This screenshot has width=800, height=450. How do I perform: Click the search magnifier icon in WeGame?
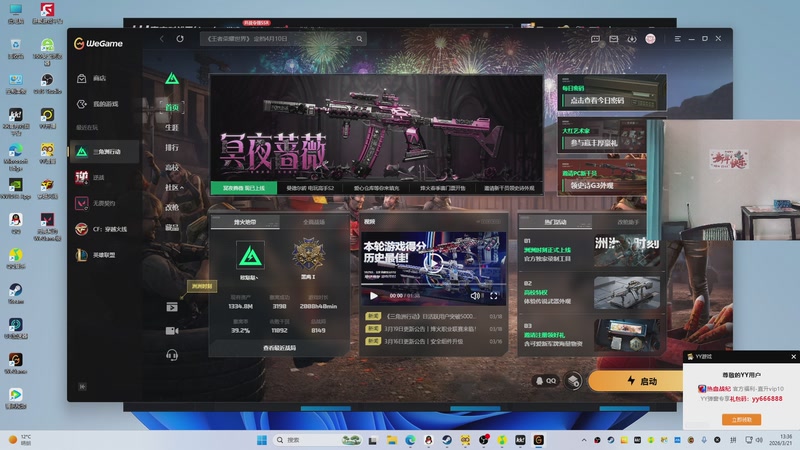359,39
